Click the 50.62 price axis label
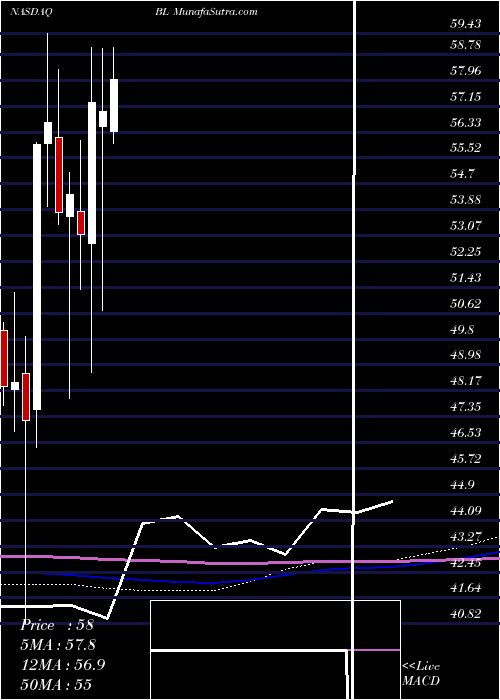This screenshot has width=500, height=700. (466, 304)
